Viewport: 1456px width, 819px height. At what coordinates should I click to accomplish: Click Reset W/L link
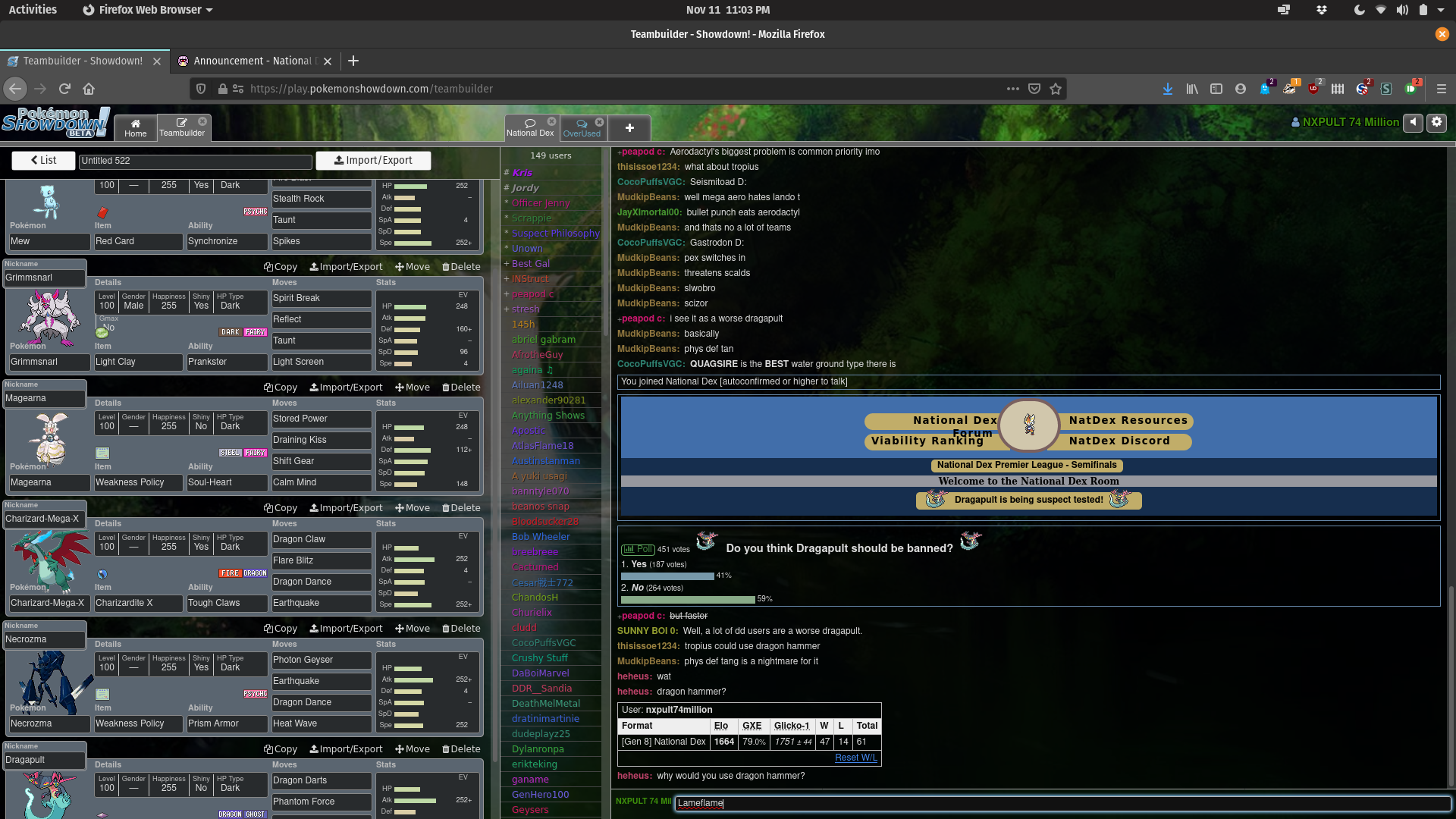(855, 758)
